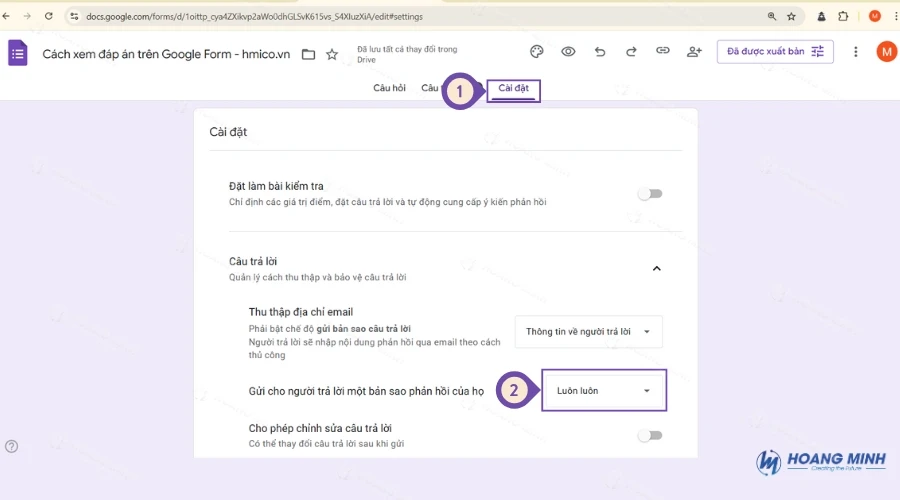Click 'Quản lý cách thu thập và bảo vệ' description
Image resolution: width=900 pixels, height=500 pixels.
click(x=317, y=277)
